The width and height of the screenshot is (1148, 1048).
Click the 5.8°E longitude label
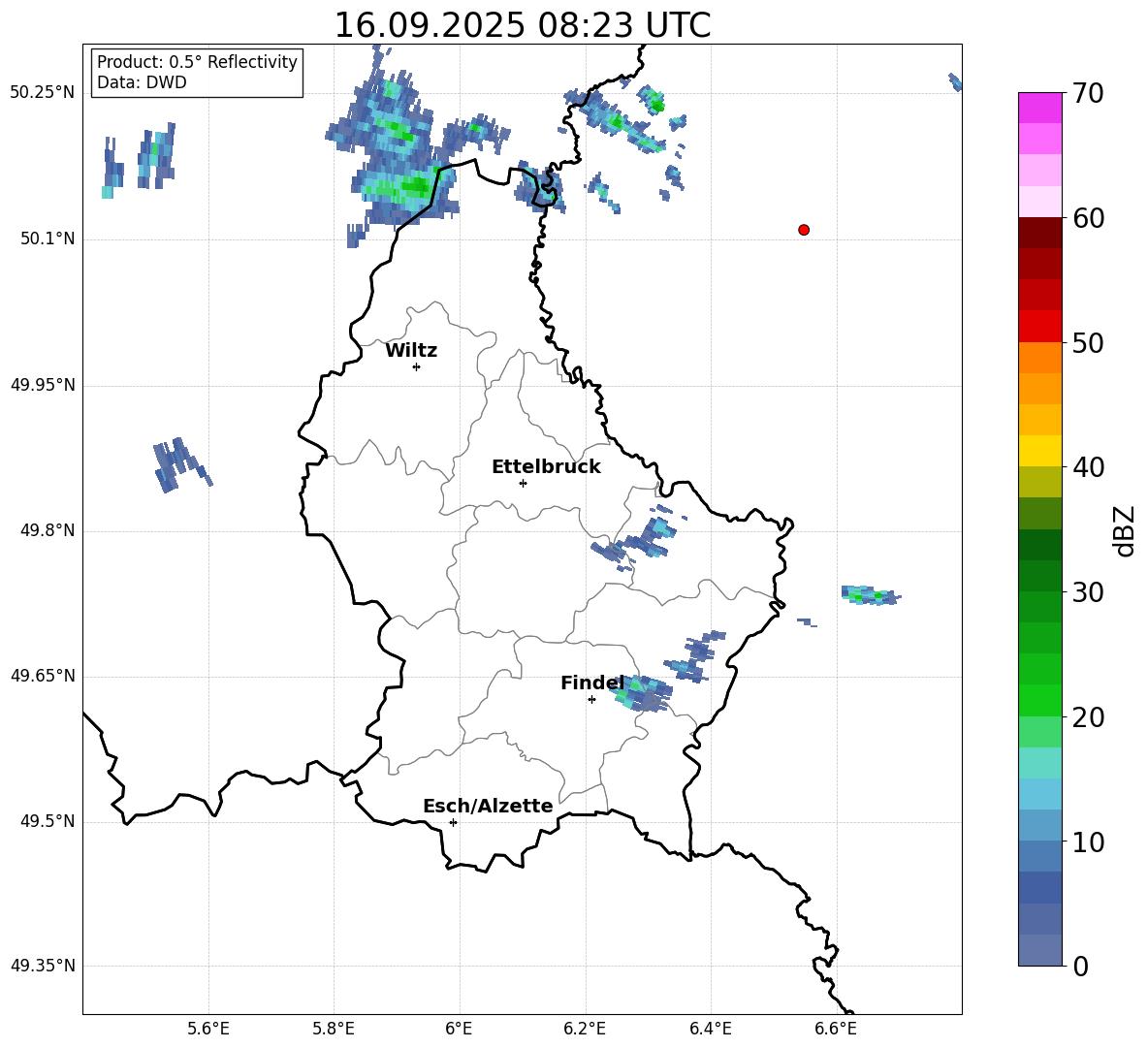tap(334, 1029)
